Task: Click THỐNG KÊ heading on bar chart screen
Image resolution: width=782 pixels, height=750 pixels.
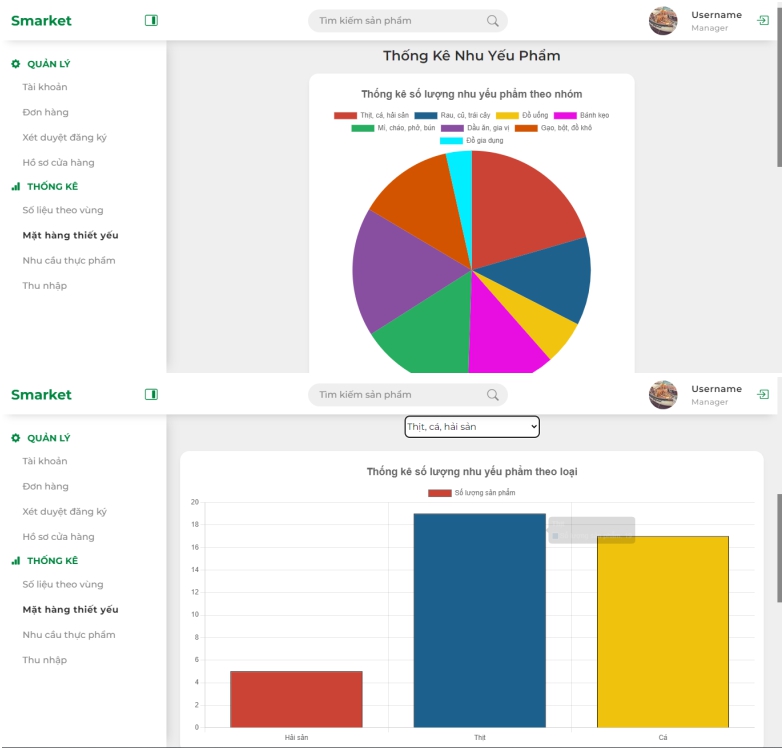Action: (x=52, y=561)
